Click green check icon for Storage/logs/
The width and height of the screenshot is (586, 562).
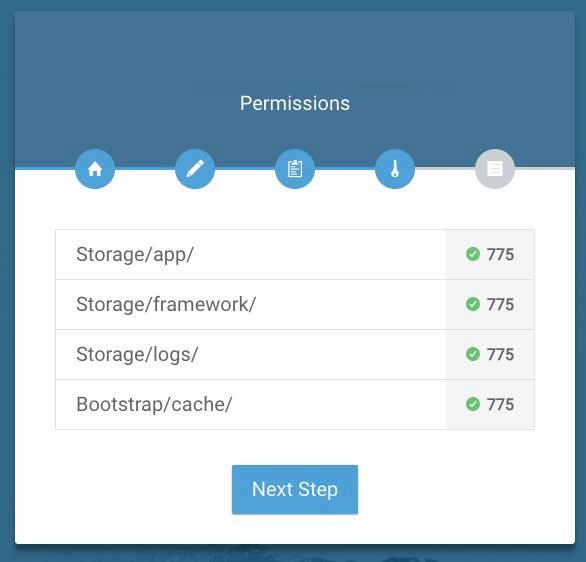(473, 354)
